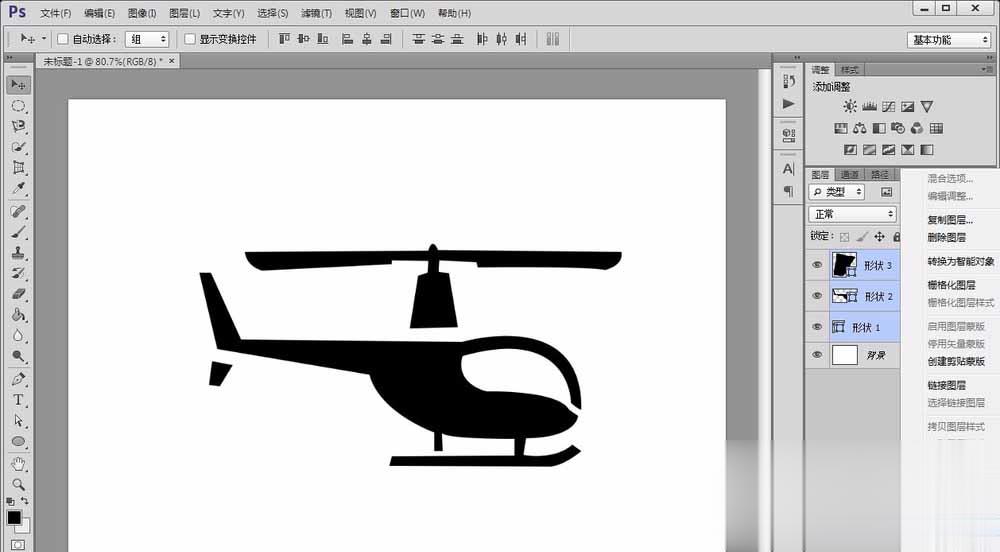Choose 栅格化图层 from context menu
This screenshot has width=1000, height=552.
click(x=951, y=285)
